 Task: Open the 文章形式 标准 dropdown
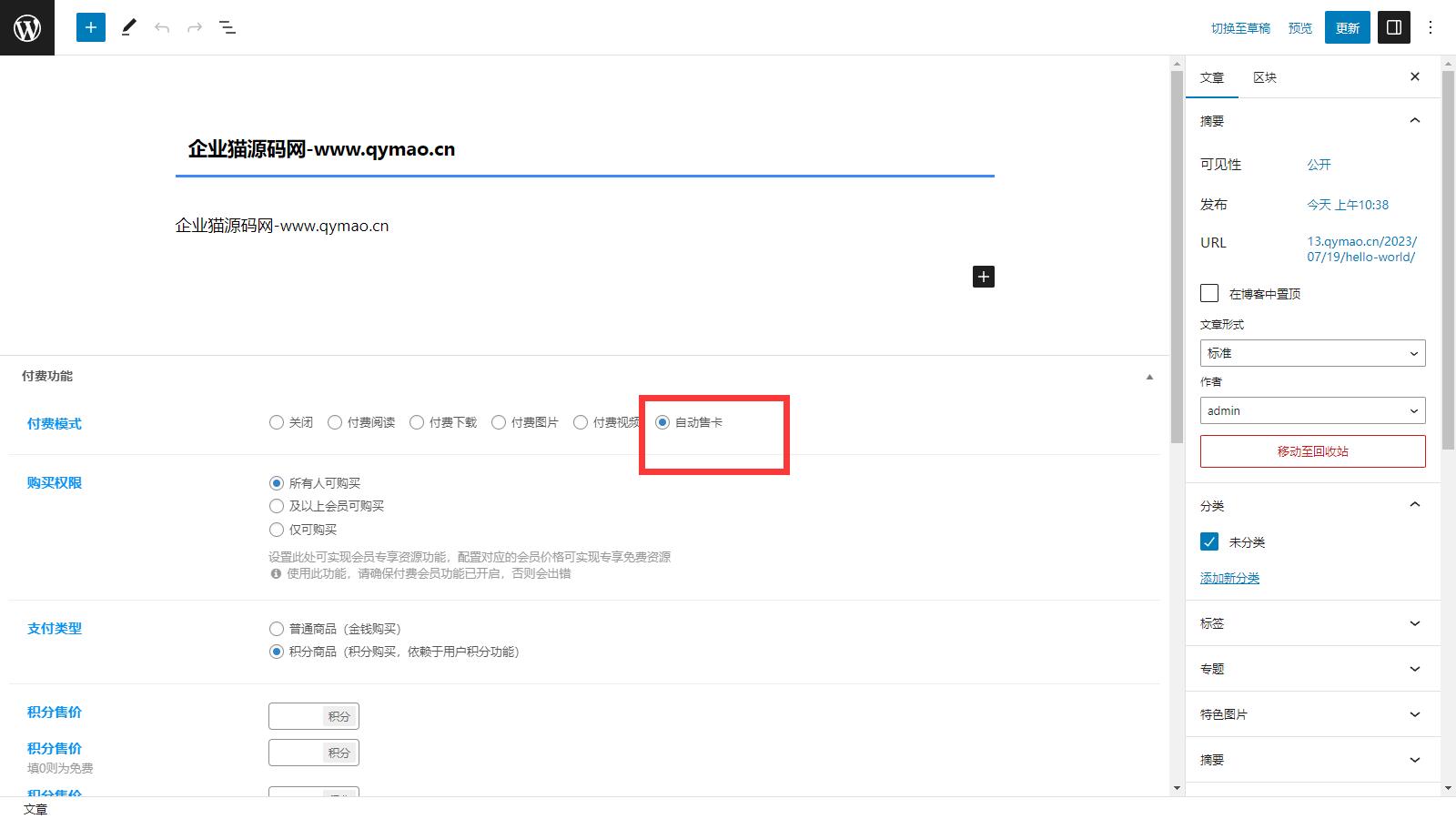click(1312, 353)
